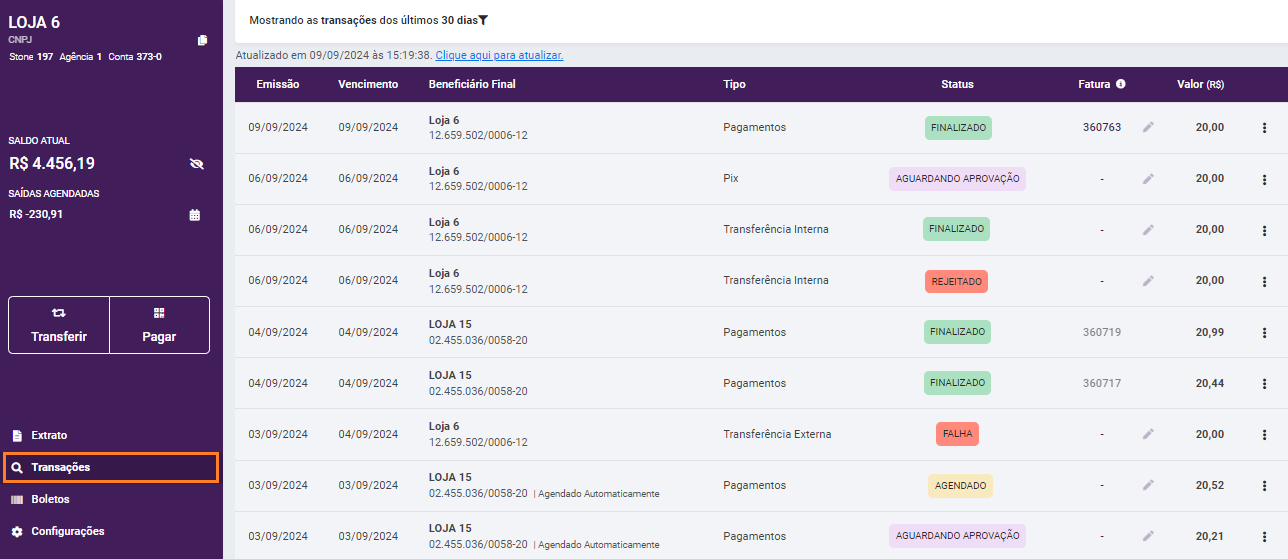Click the Pagar button
The height and width of the screenshot is (559, 1288).
coord(159,325)
